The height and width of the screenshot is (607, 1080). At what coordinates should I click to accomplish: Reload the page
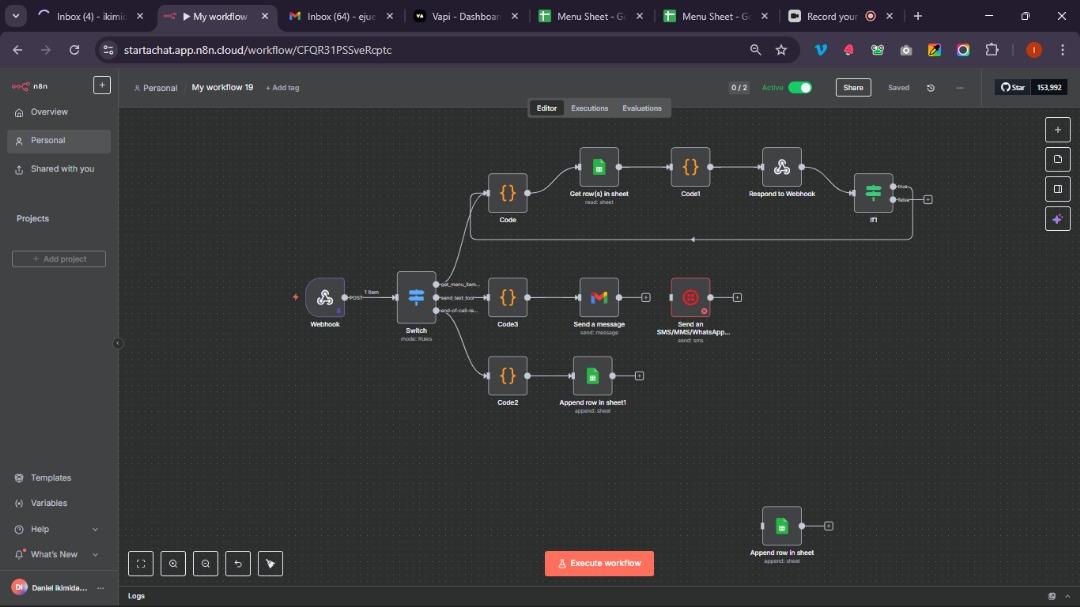(74, 50)
